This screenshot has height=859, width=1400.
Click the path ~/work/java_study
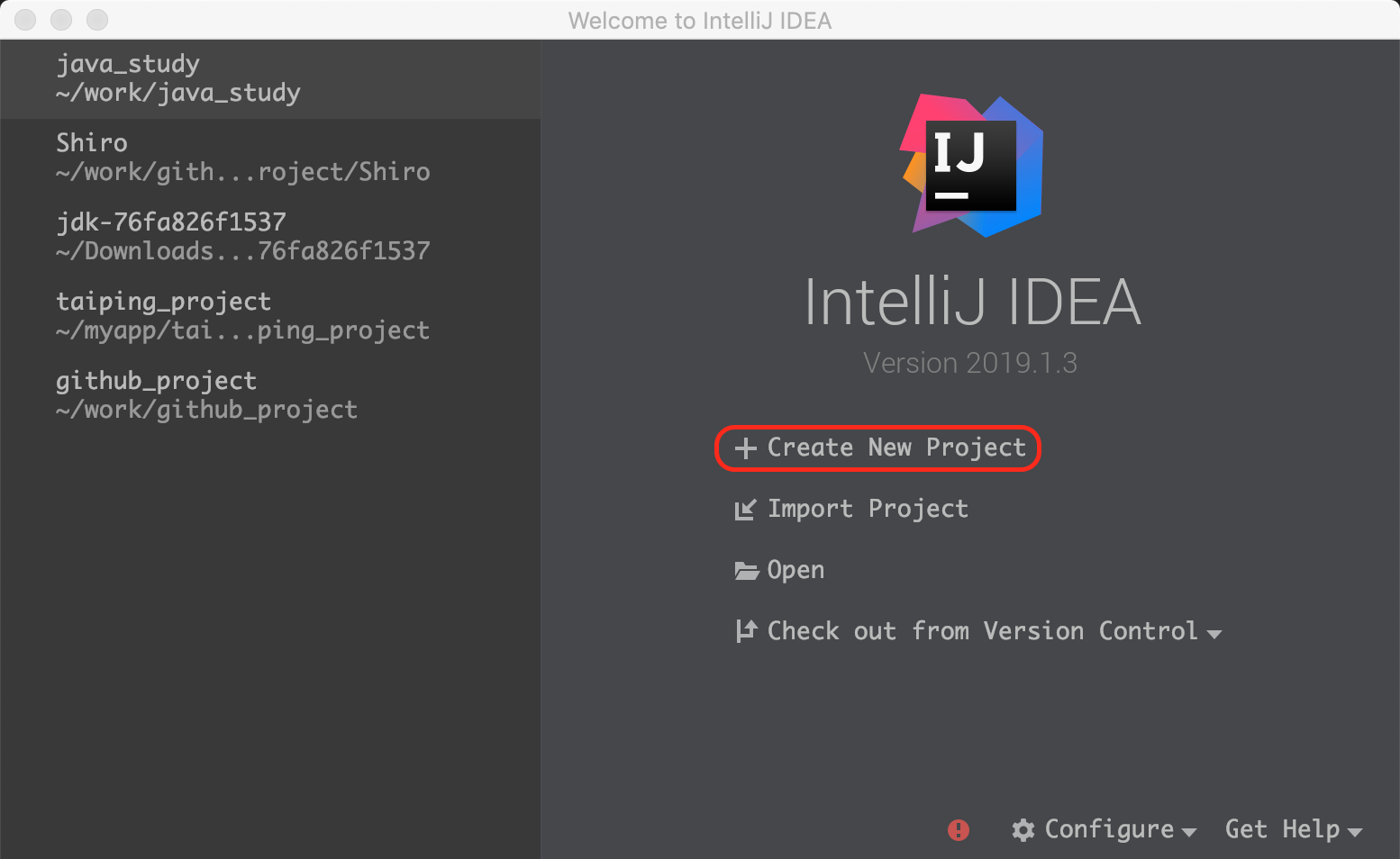click(x=178, y=94)
